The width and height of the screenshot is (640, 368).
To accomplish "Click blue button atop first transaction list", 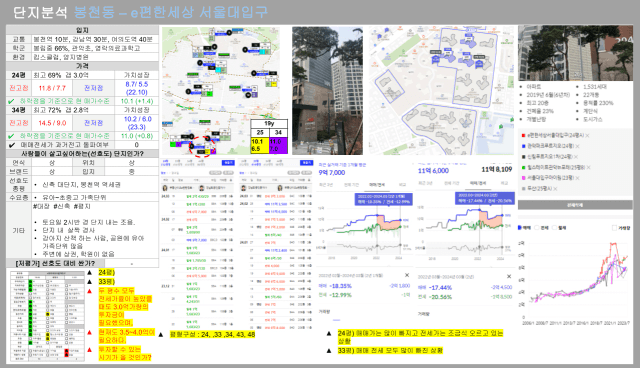I will pos(228,163).
